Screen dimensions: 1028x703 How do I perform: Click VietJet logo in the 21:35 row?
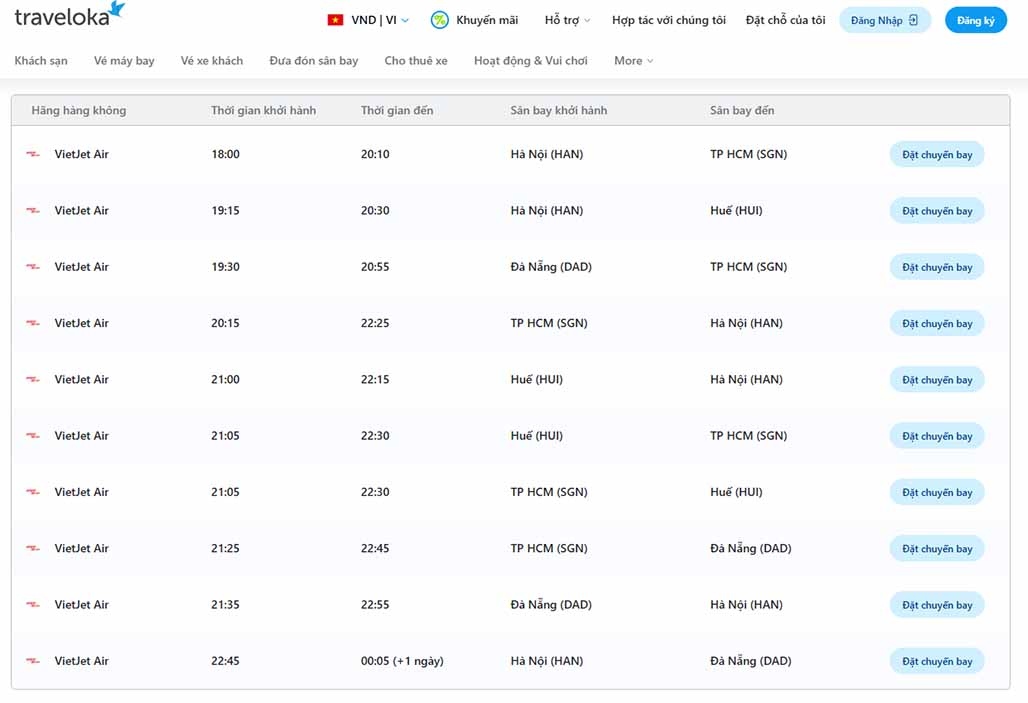(x=33, y=605)
